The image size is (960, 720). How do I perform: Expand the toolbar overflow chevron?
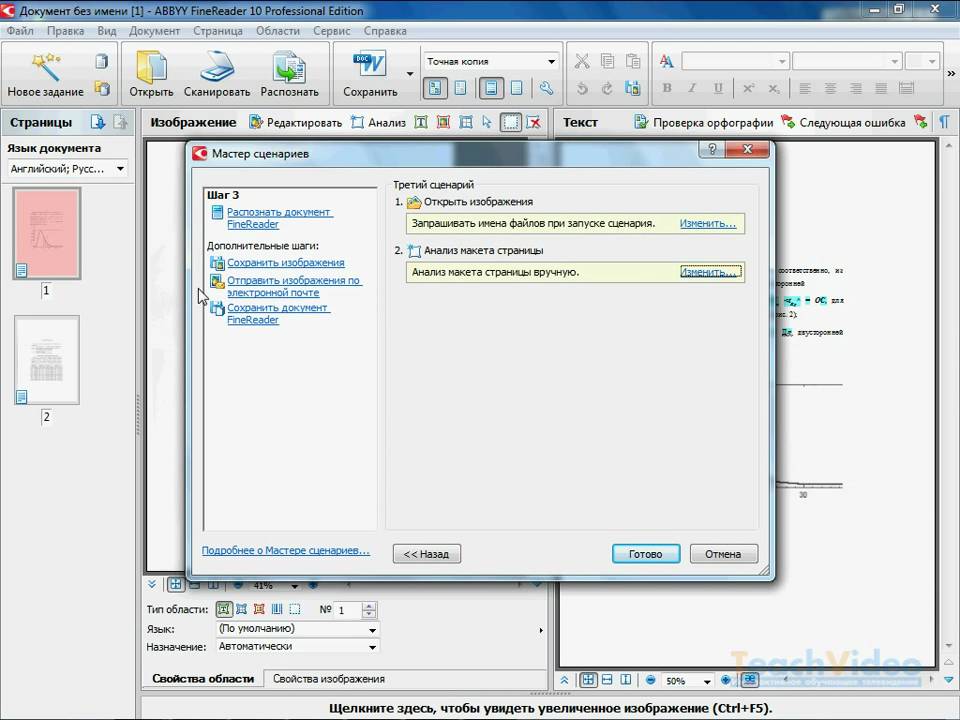(x=951, y=74)
